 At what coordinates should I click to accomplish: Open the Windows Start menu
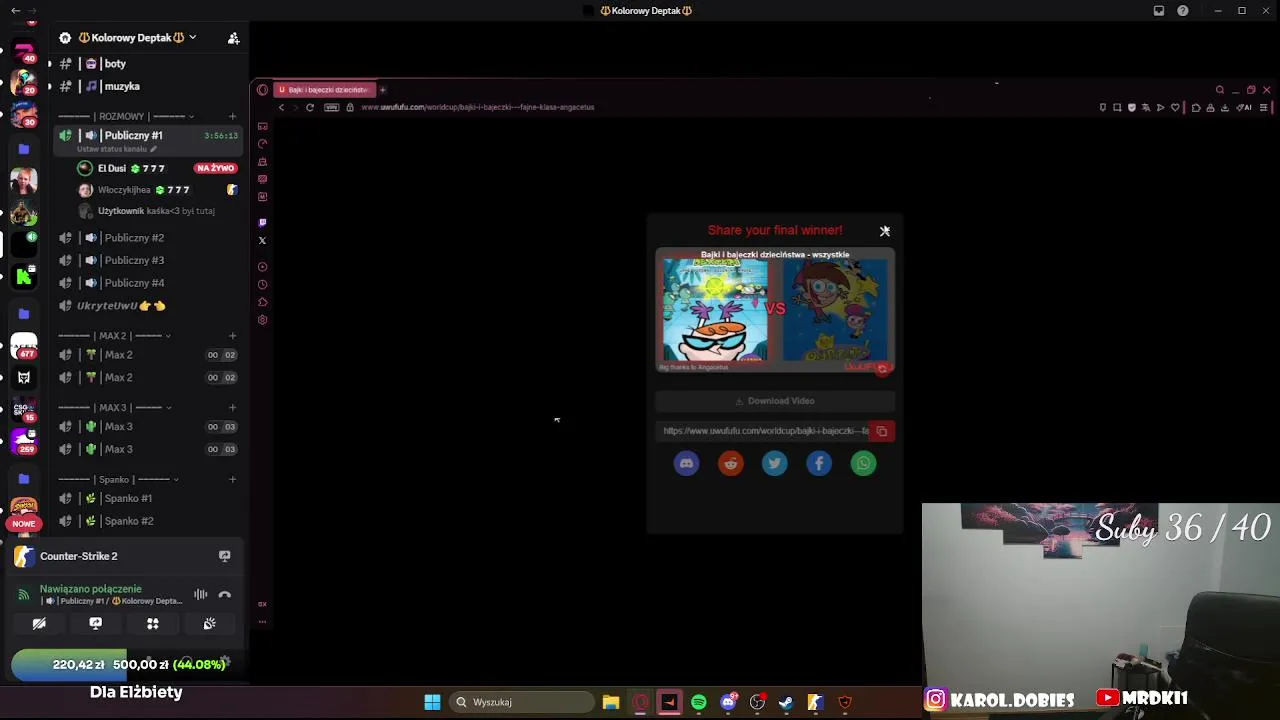click(x=432, y=702)
